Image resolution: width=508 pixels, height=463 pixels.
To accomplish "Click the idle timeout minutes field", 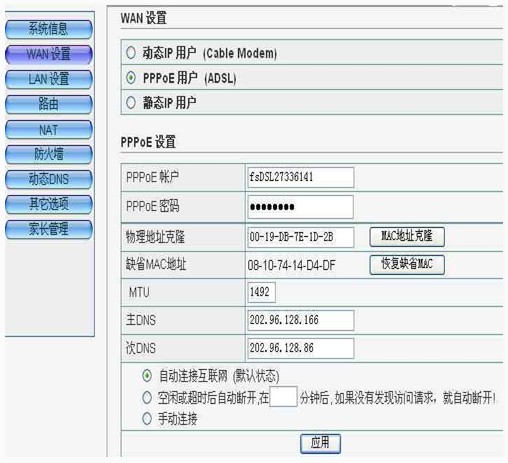I will pyautogui.click(x=283, y=397).
